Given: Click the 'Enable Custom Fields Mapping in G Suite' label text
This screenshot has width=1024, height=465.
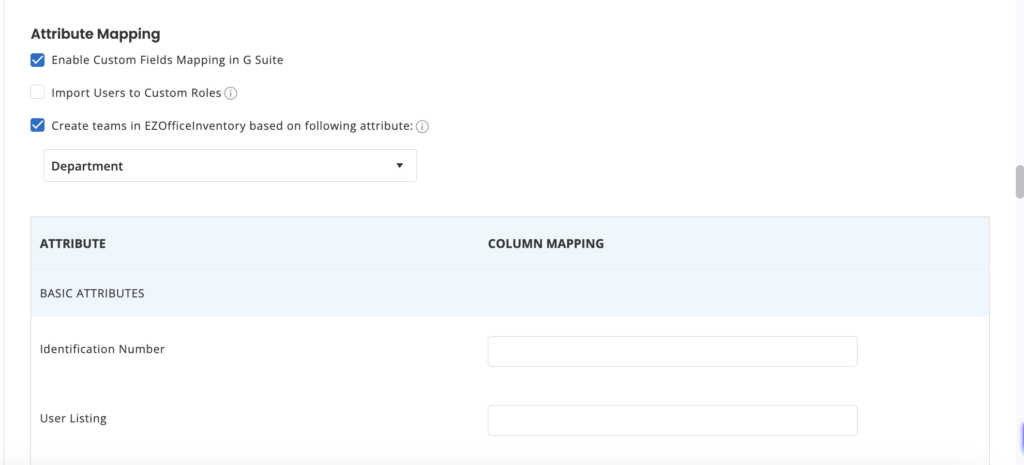Looking at the screenshot, I should coord(167,60).
